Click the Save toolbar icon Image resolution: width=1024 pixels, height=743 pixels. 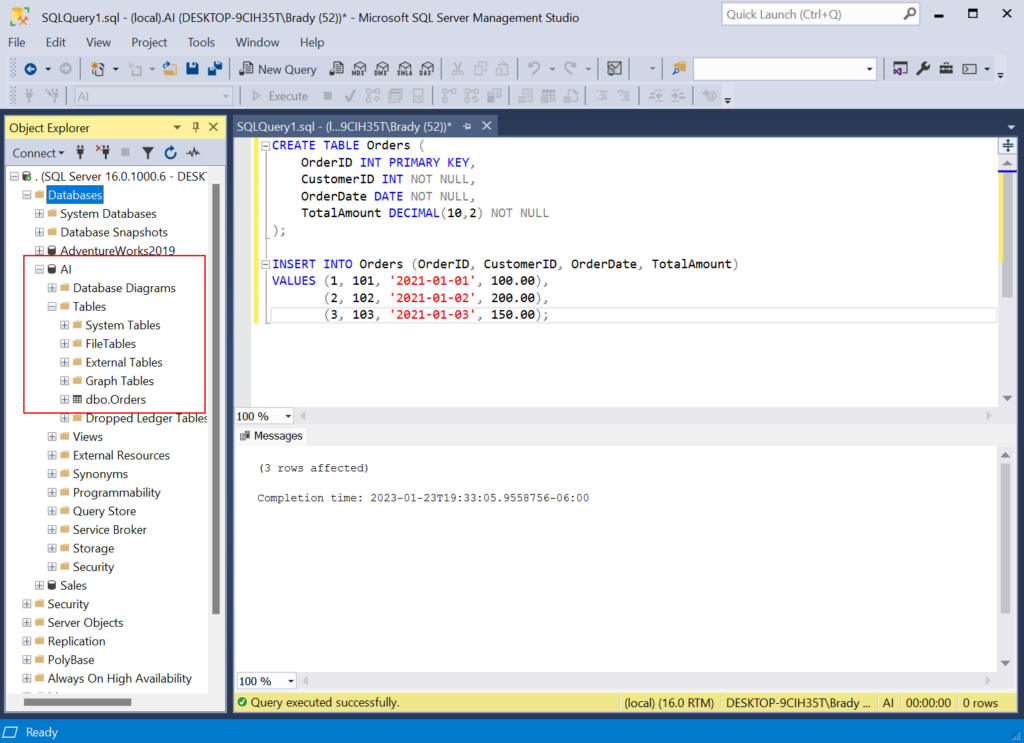coord(192,68)
